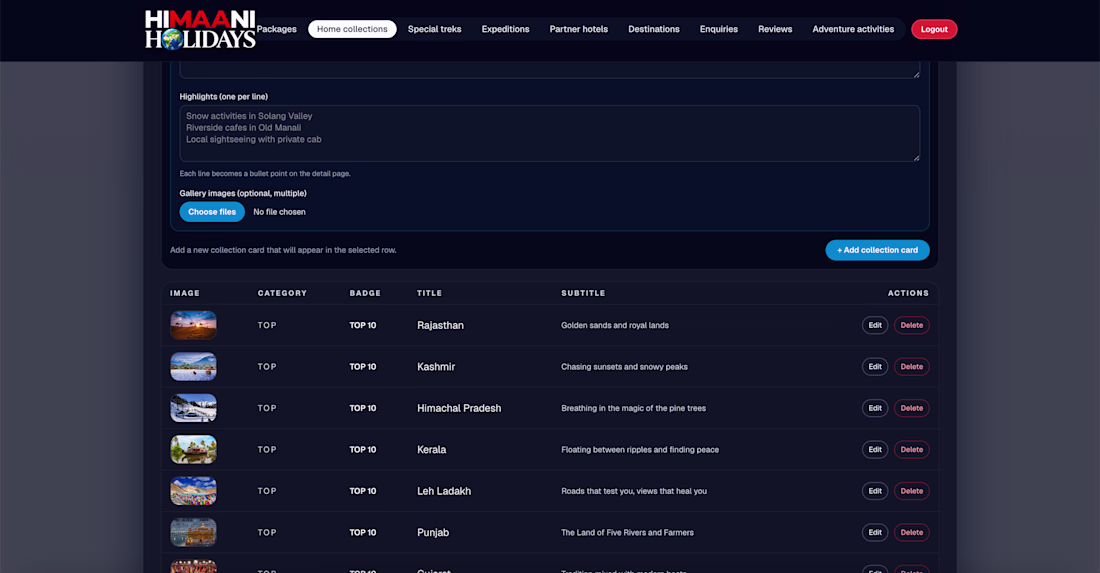The width and height of the screenshot is (1100, 573).
Task: Edit the Kerala collection card
Action: point(875,450)
